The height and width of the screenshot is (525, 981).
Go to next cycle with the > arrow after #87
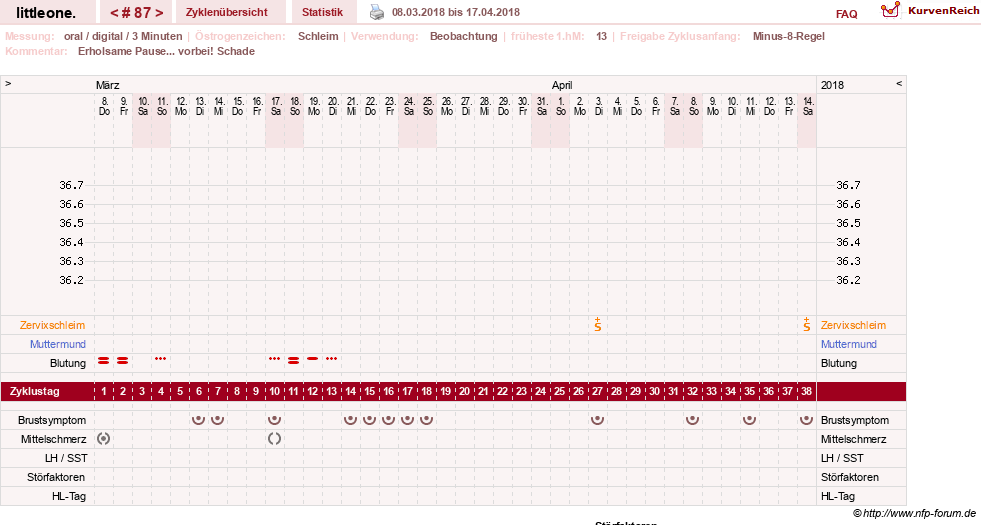coord(160,13)
